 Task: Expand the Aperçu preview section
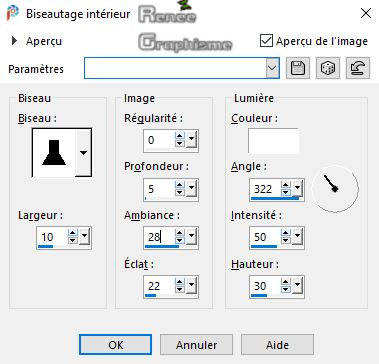[14, 41]
